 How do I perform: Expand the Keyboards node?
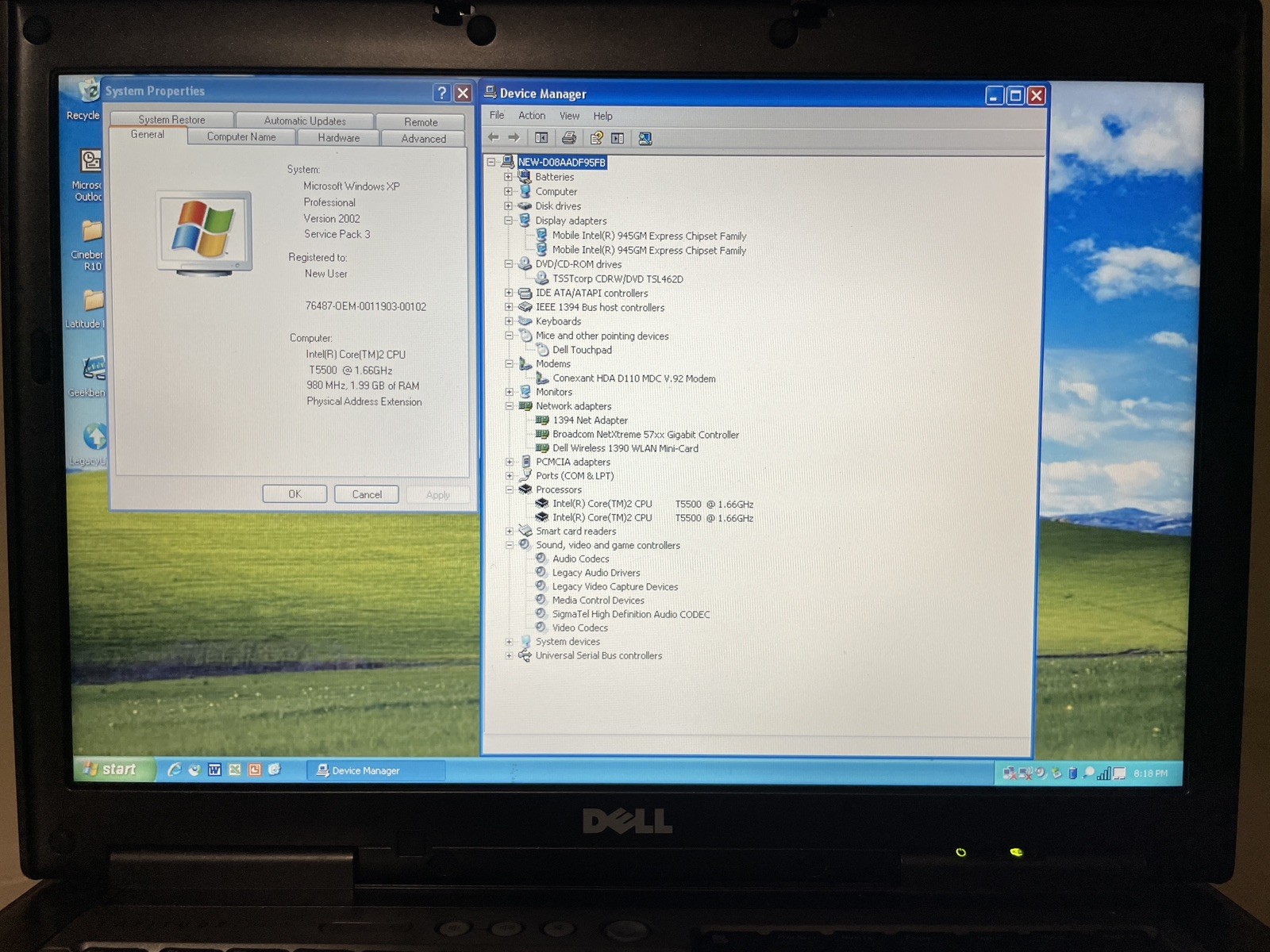pyautogui.click(x=509, y=321)
